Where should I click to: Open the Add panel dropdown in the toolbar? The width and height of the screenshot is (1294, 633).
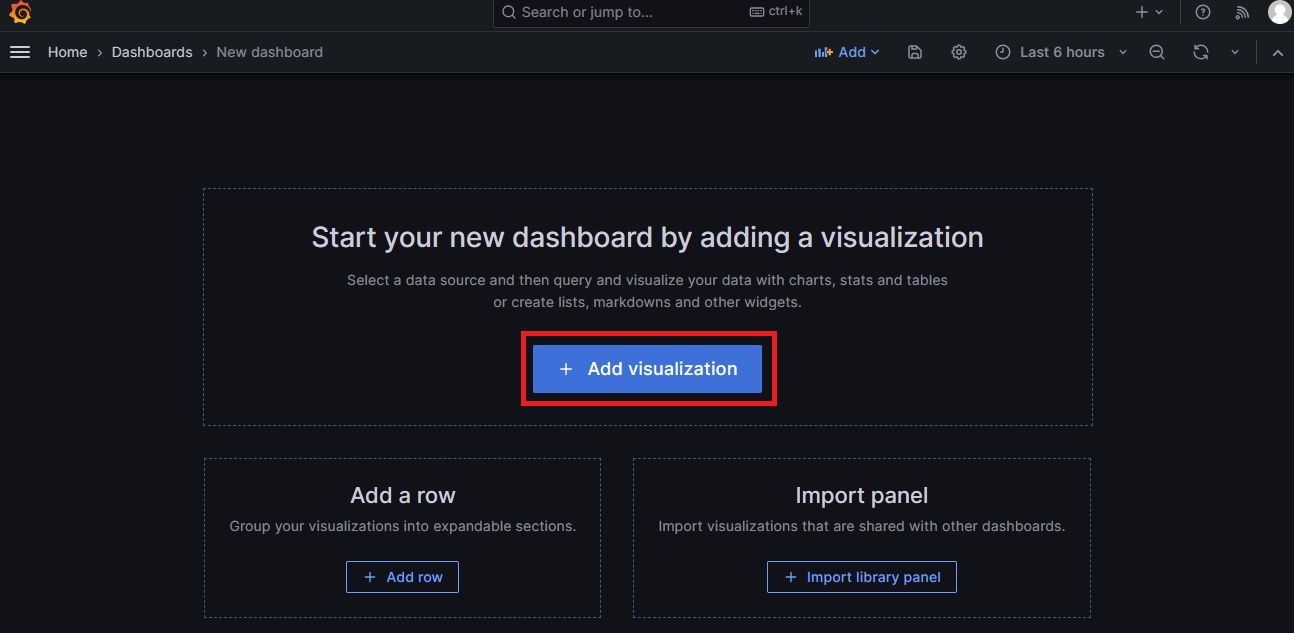coord(847,51)
